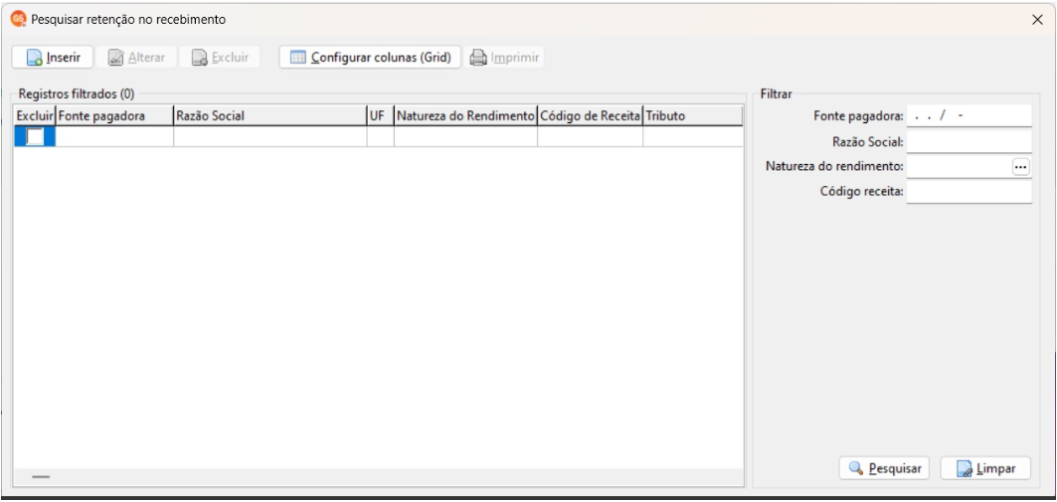Click the Código de Receita column header
The height and width of the screenshot is (502, 1057).
coord(590,116)
